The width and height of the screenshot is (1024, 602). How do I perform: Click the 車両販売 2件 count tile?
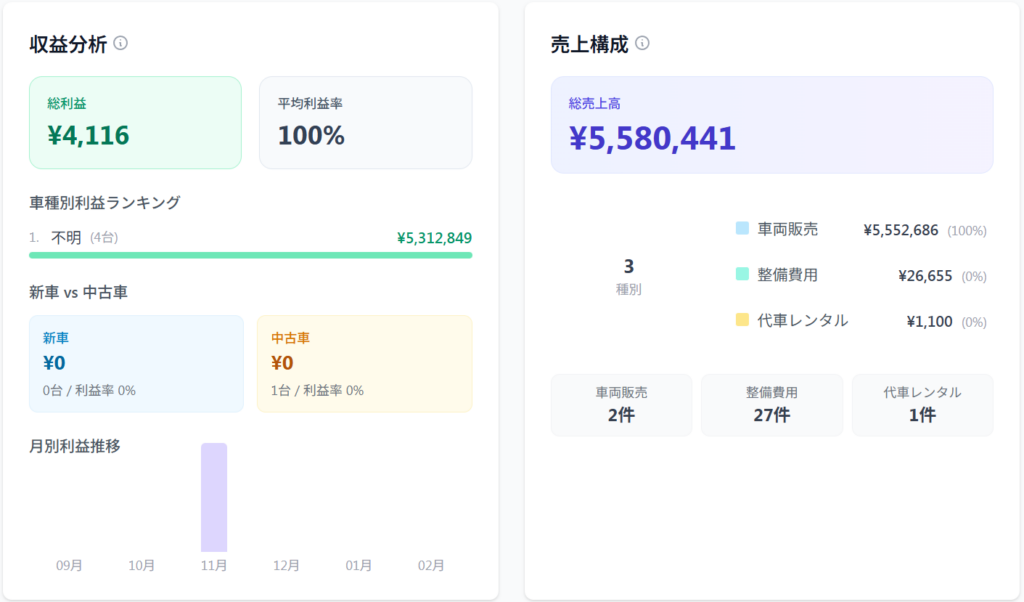tap(621, 405)
